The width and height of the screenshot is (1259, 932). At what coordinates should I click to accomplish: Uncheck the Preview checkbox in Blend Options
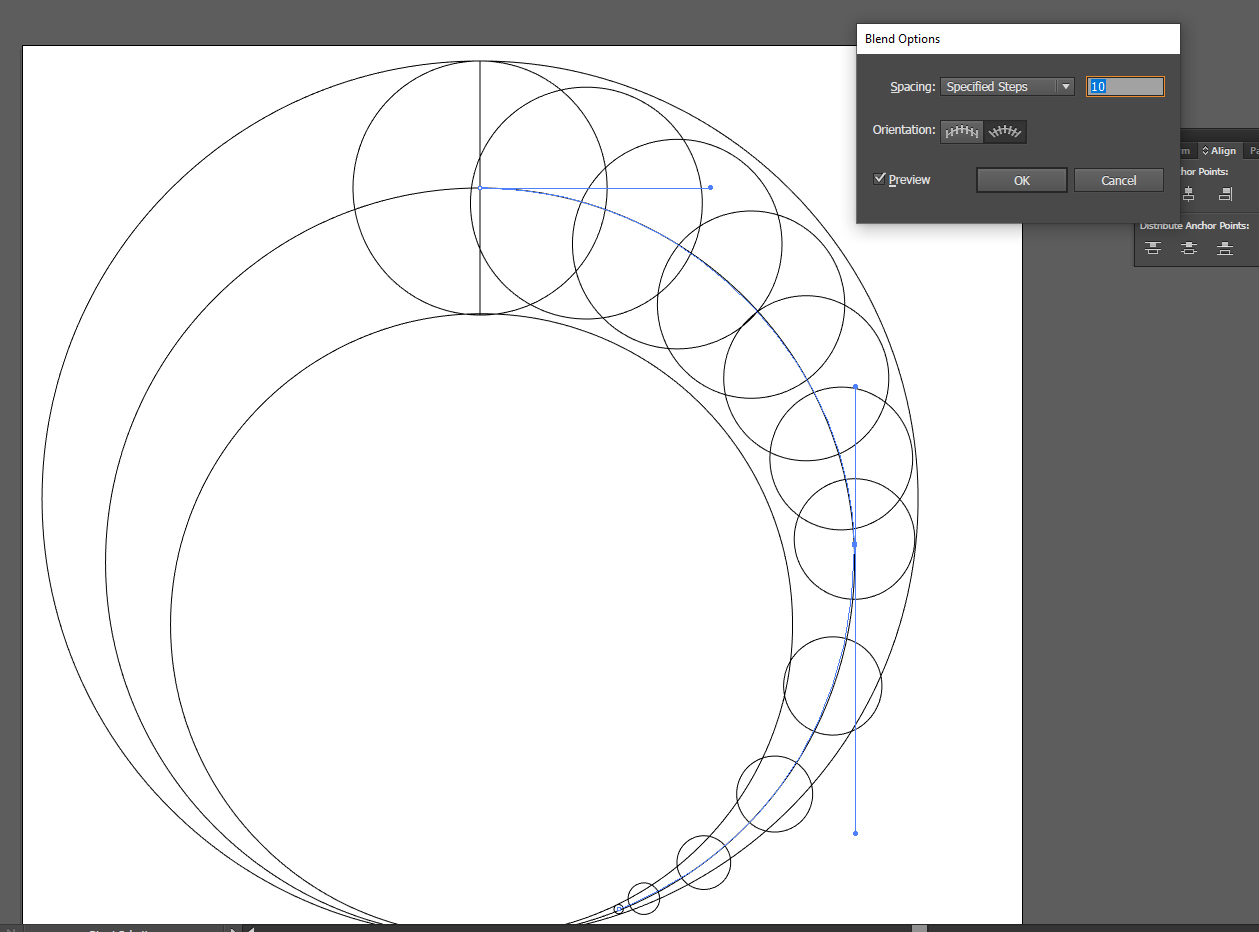881,179
